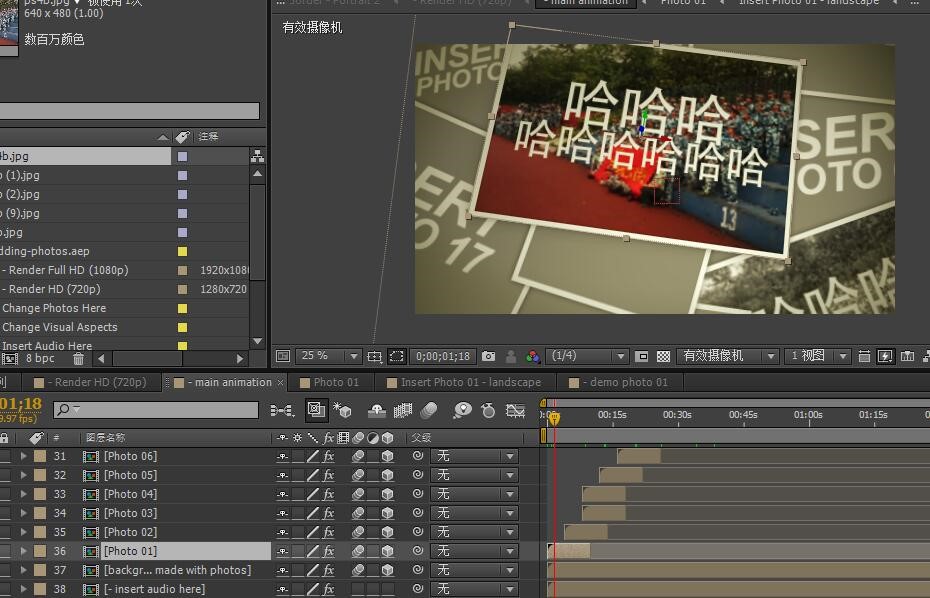Expand the Photo 01 layer properties

click(24, 551)
